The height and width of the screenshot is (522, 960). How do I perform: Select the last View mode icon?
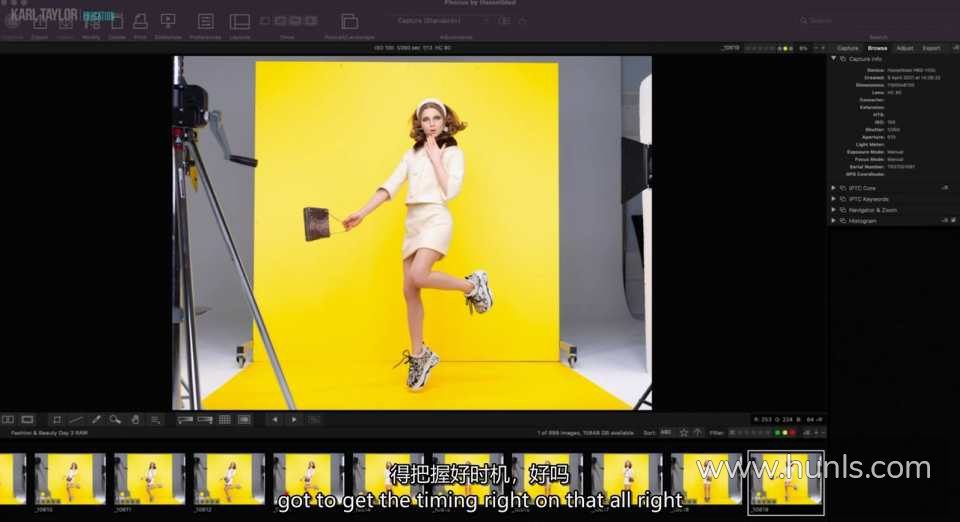tap(311, 21)
